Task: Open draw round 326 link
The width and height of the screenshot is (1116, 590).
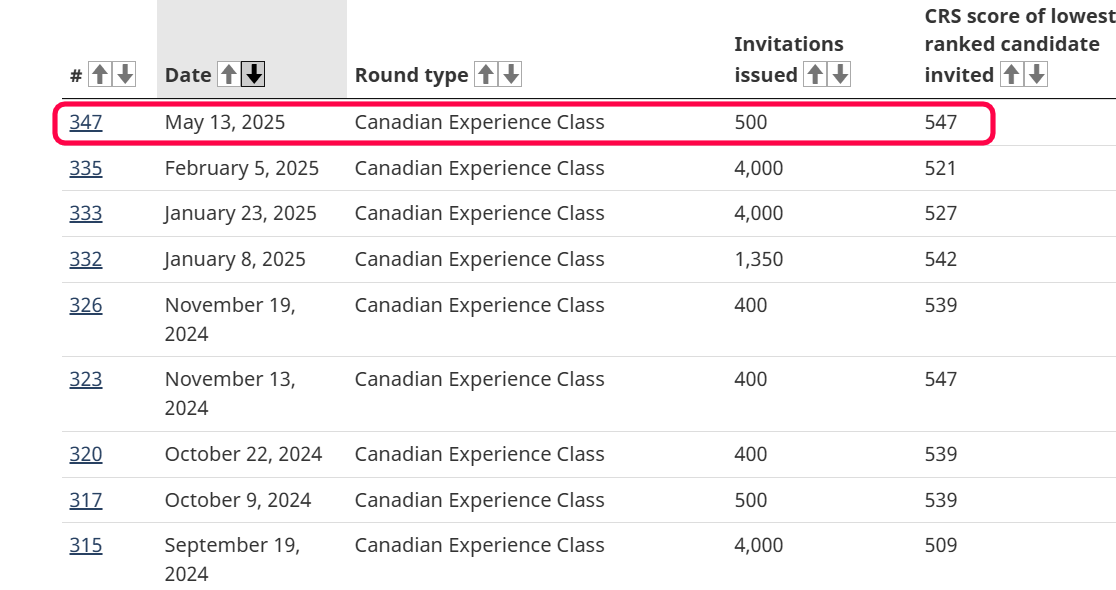Action: 85,305
